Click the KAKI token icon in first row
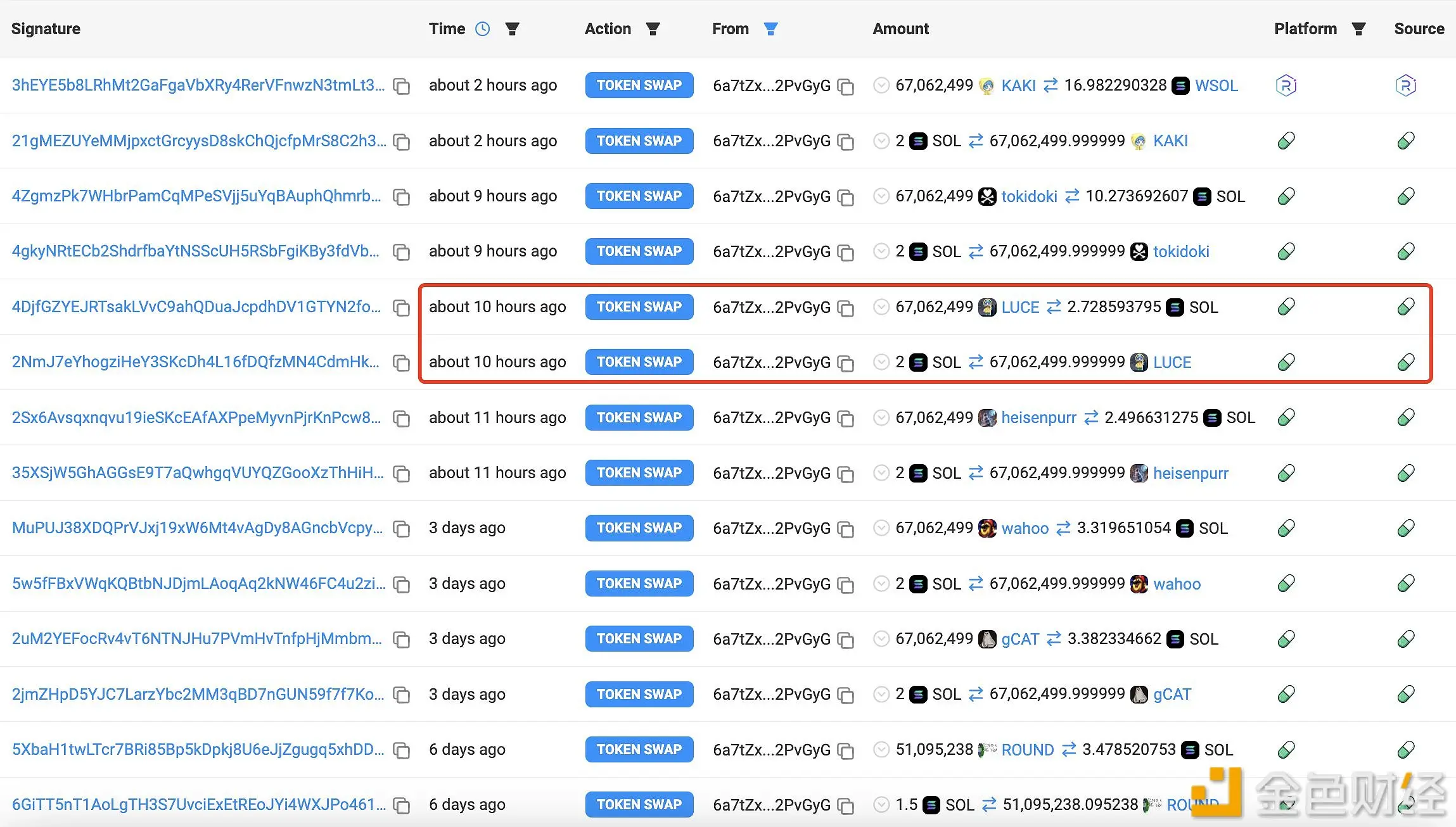Image resolution: width=1456 pixels, height=827 pixels. 987,85
